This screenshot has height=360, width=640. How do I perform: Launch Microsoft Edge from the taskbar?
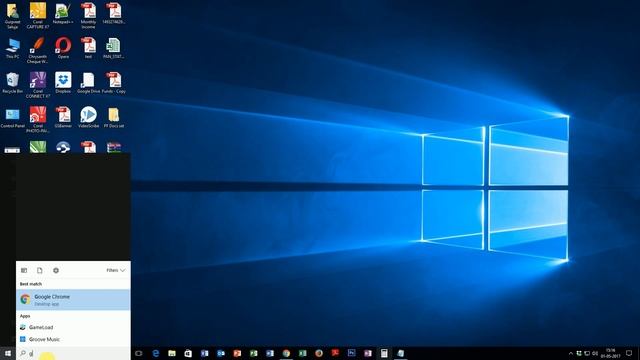tap(156, 353)
